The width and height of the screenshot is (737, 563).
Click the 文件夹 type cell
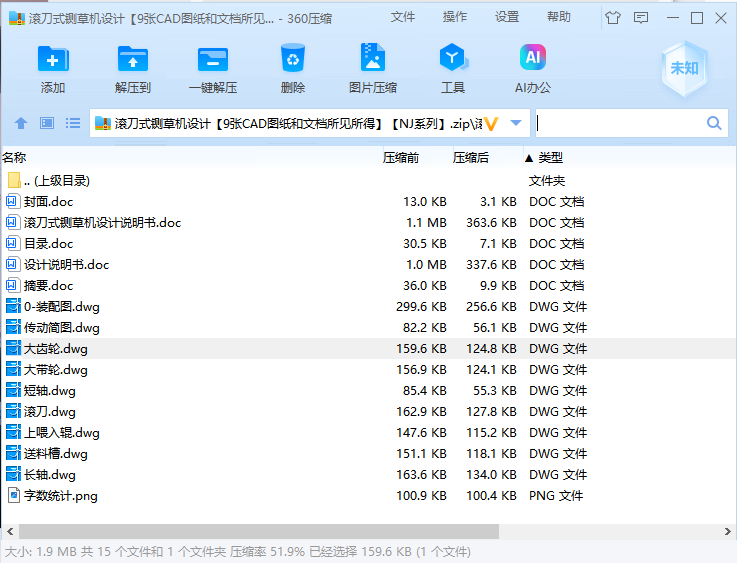tap(547, 180)
